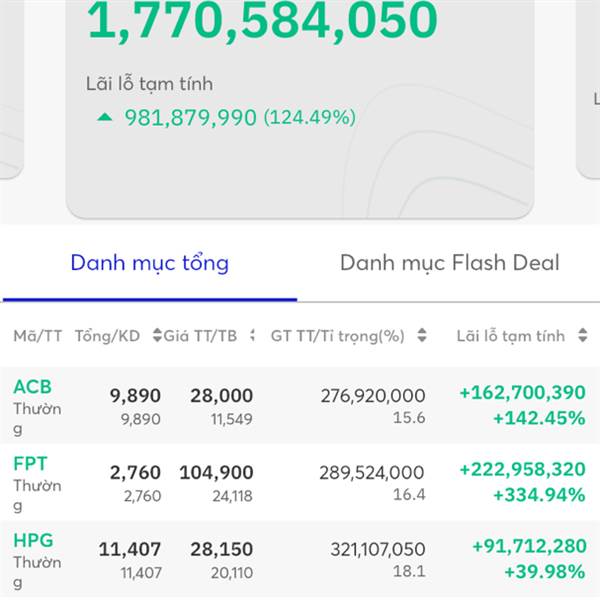The height and width of the screenshot is (600, 600).
Task: Tap the total asset value 1,770,584,050
Action: [x=262, y=20]
